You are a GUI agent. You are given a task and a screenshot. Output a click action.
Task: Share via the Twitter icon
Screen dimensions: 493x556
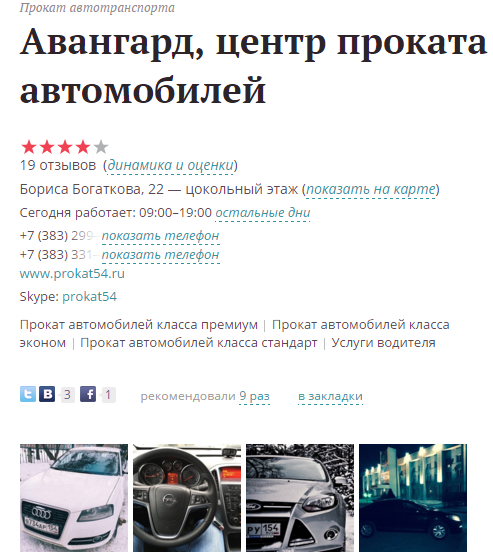click(x=28, y=394)
